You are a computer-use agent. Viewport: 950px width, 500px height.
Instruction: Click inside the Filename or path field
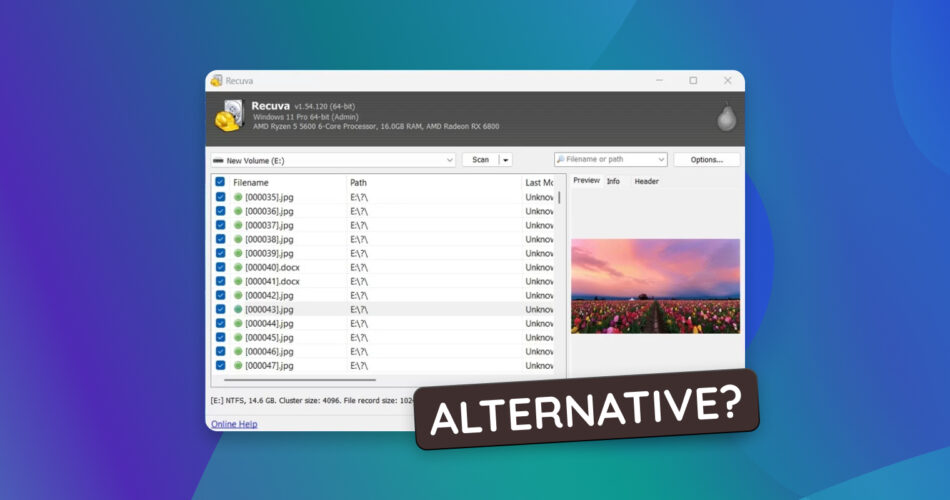(x=610, y=159)
